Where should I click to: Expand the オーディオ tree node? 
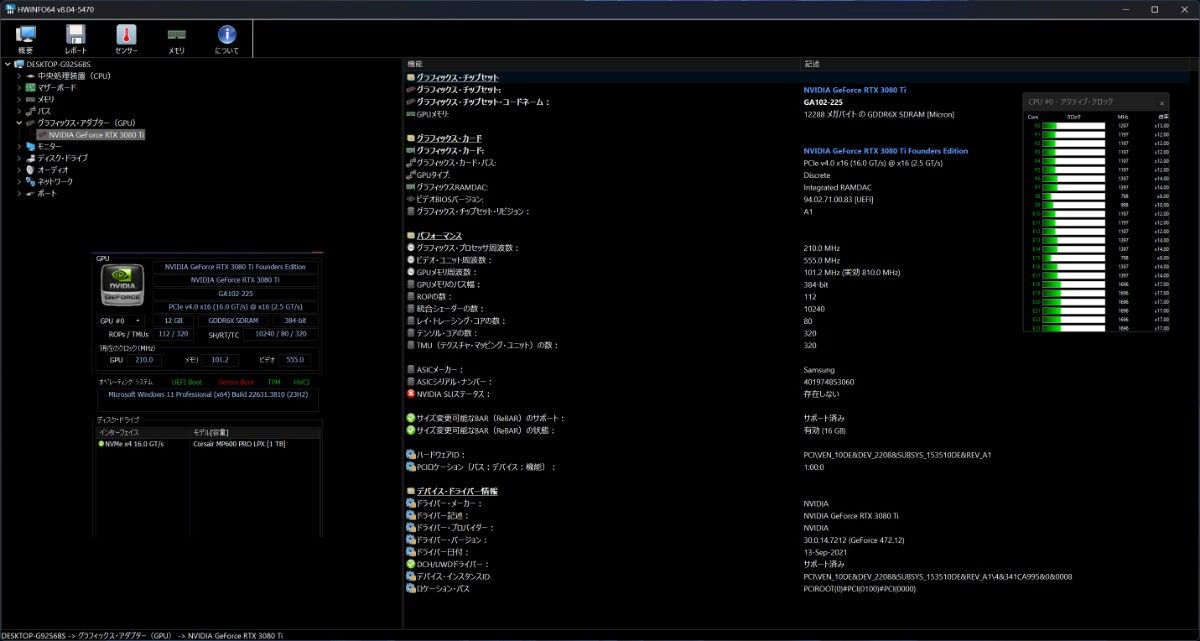point(19,169)
